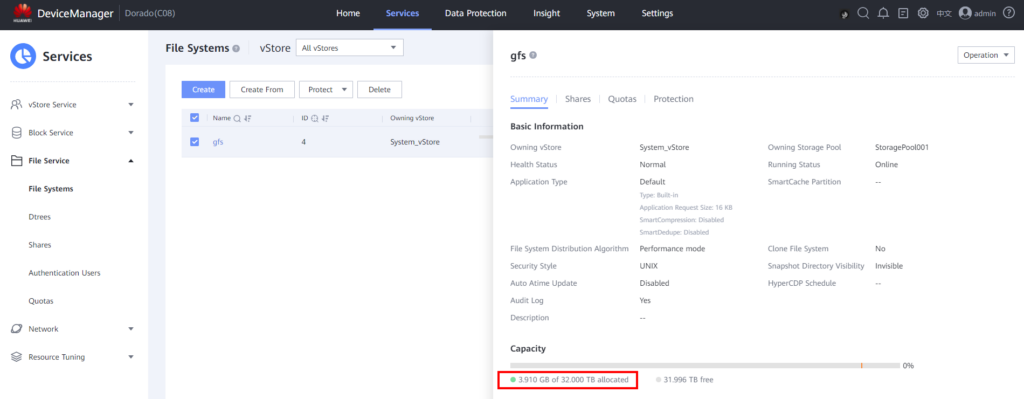Search by ID column magnifier icon
1024x399 pixels.
[315, 118]
